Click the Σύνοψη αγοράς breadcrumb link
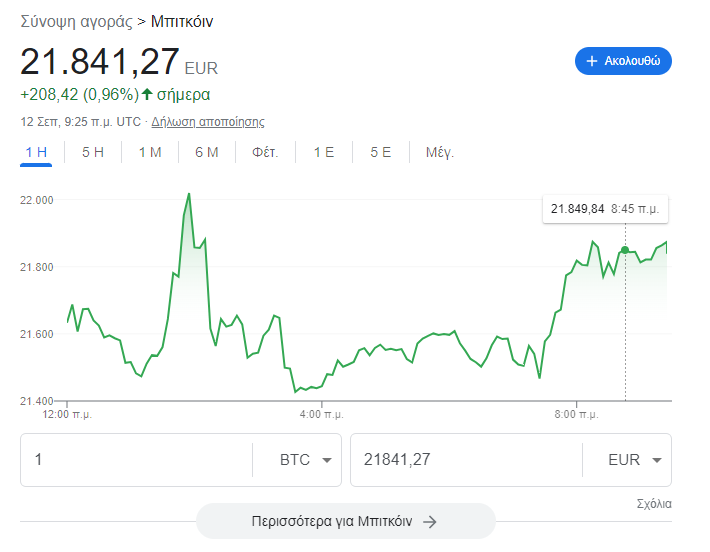This screenshot has height=552, width=710. click(76, 21)
